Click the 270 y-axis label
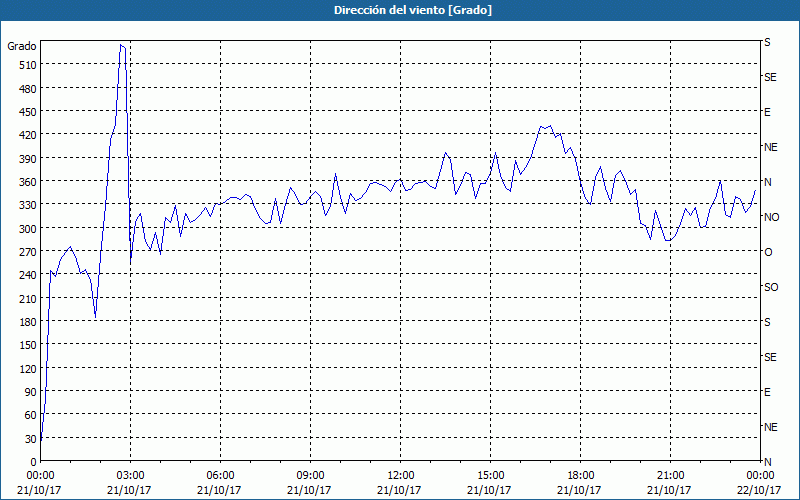Screen dimensions: 800x500 (28, 252)
